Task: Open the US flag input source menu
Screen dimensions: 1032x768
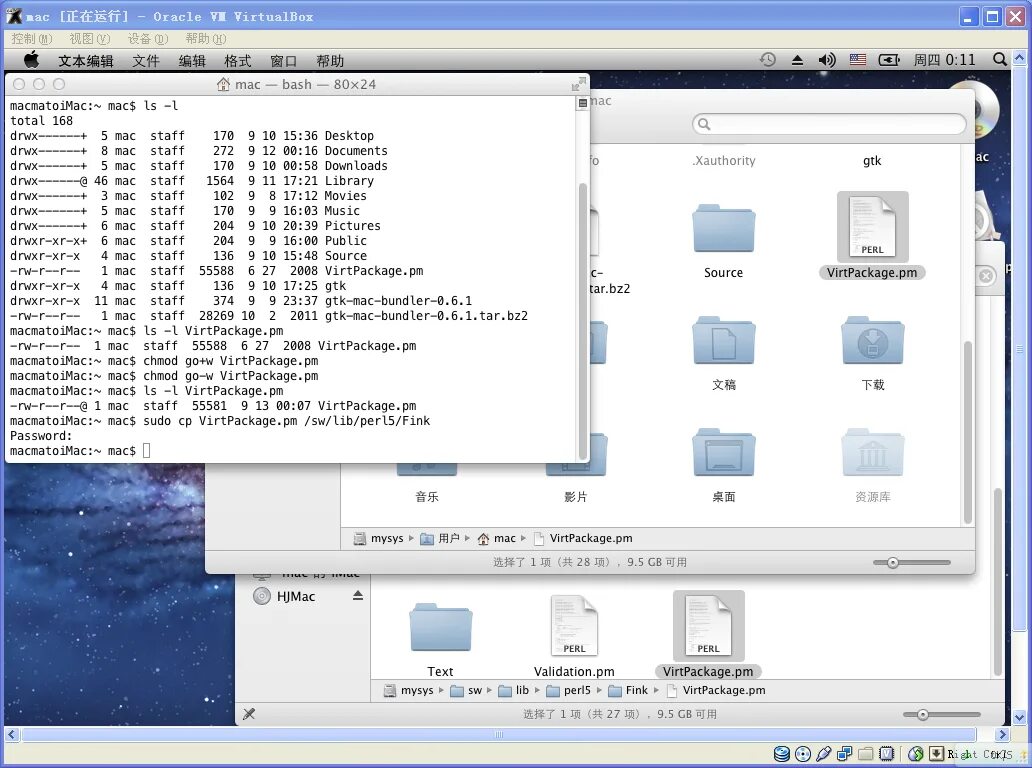Action: tap(858, 60)
